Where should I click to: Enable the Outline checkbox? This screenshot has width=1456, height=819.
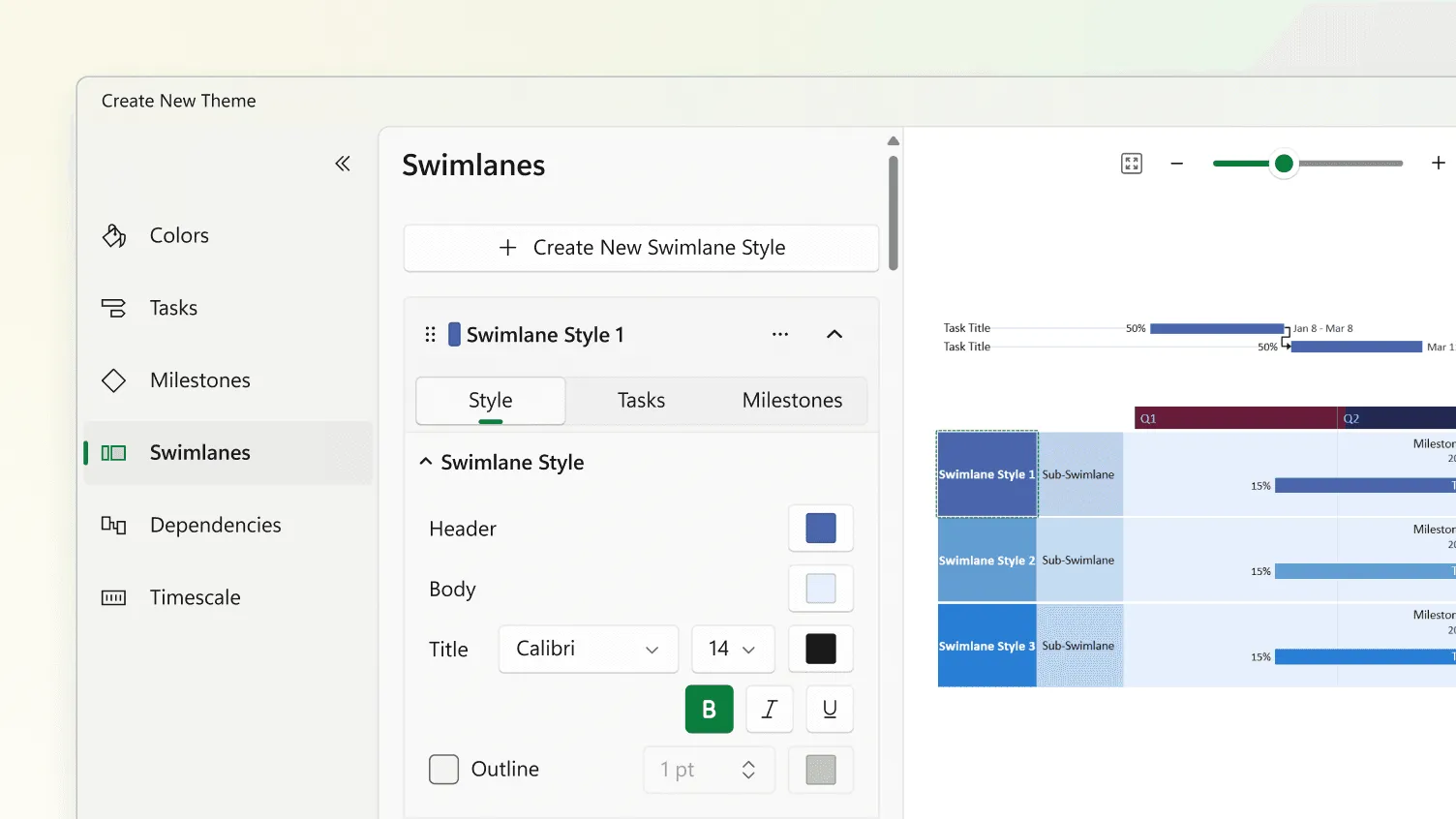click(x=443, y=770)
